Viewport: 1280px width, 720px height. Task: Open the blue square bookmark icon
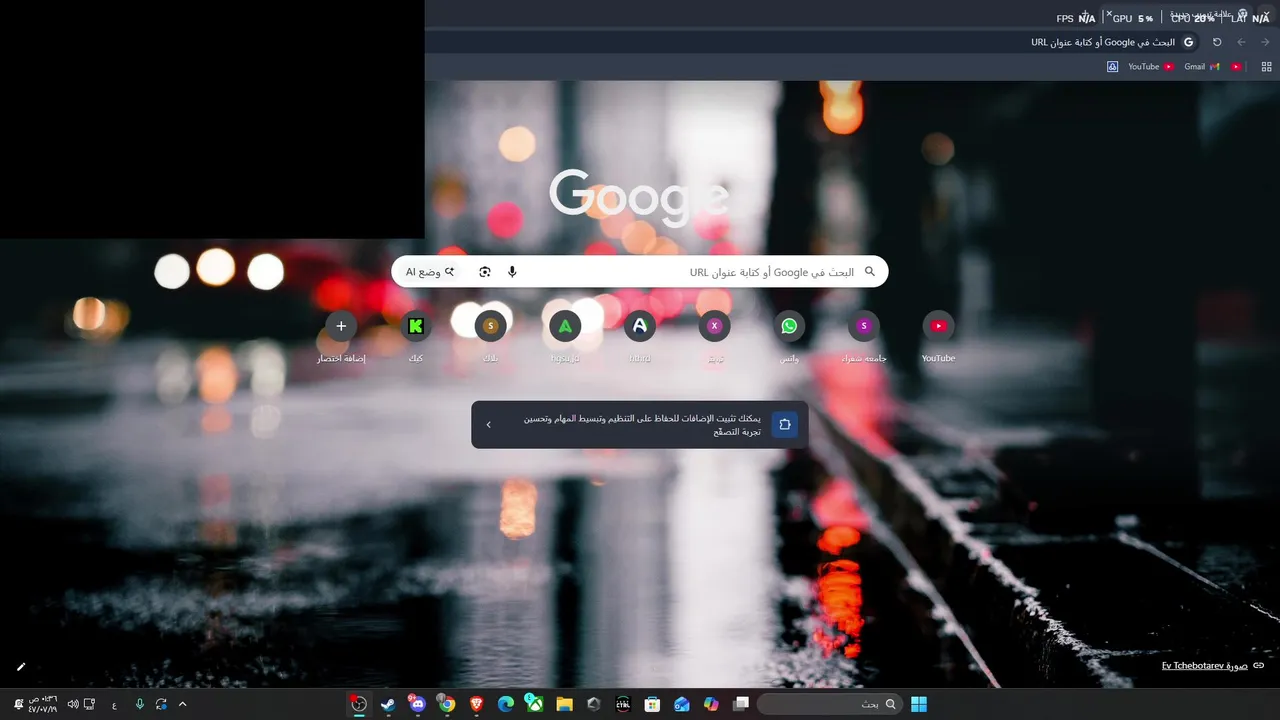click(x=1112, y=67)
